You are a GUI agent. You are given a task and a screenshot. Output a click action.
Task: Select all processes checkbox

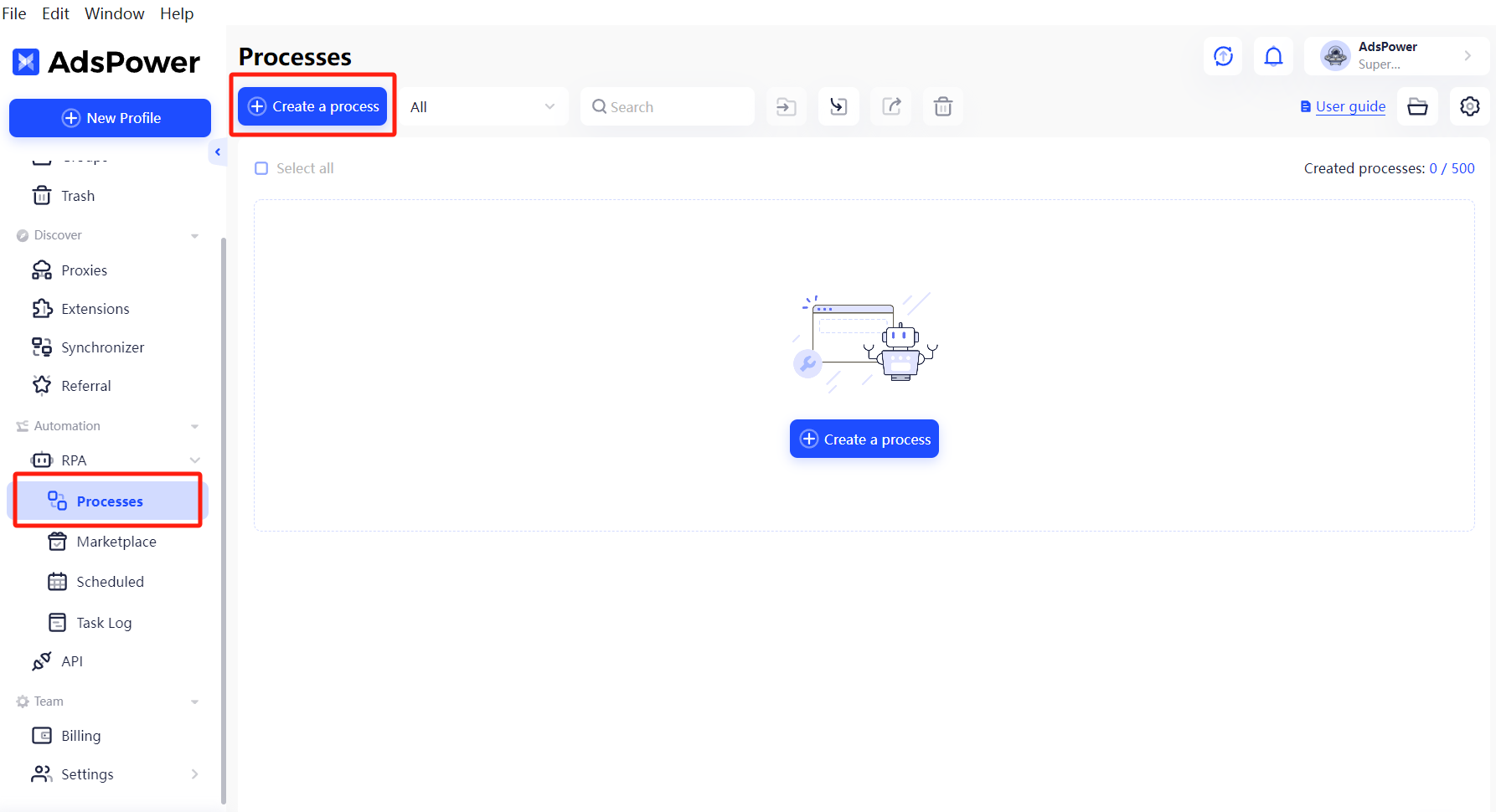point(261,168)
